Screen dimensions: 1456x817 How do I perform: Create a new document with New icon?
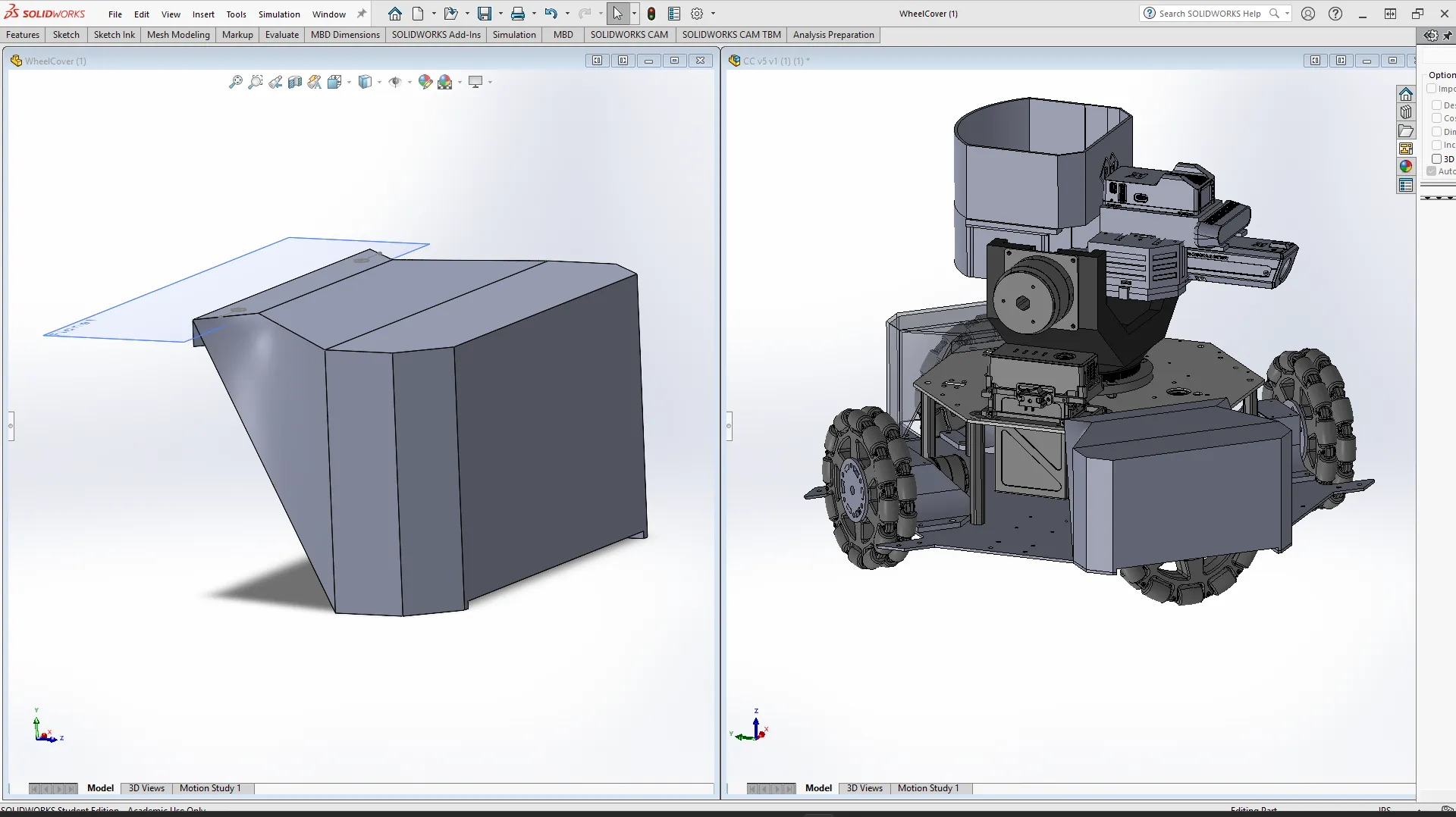(x=418, y=14)
